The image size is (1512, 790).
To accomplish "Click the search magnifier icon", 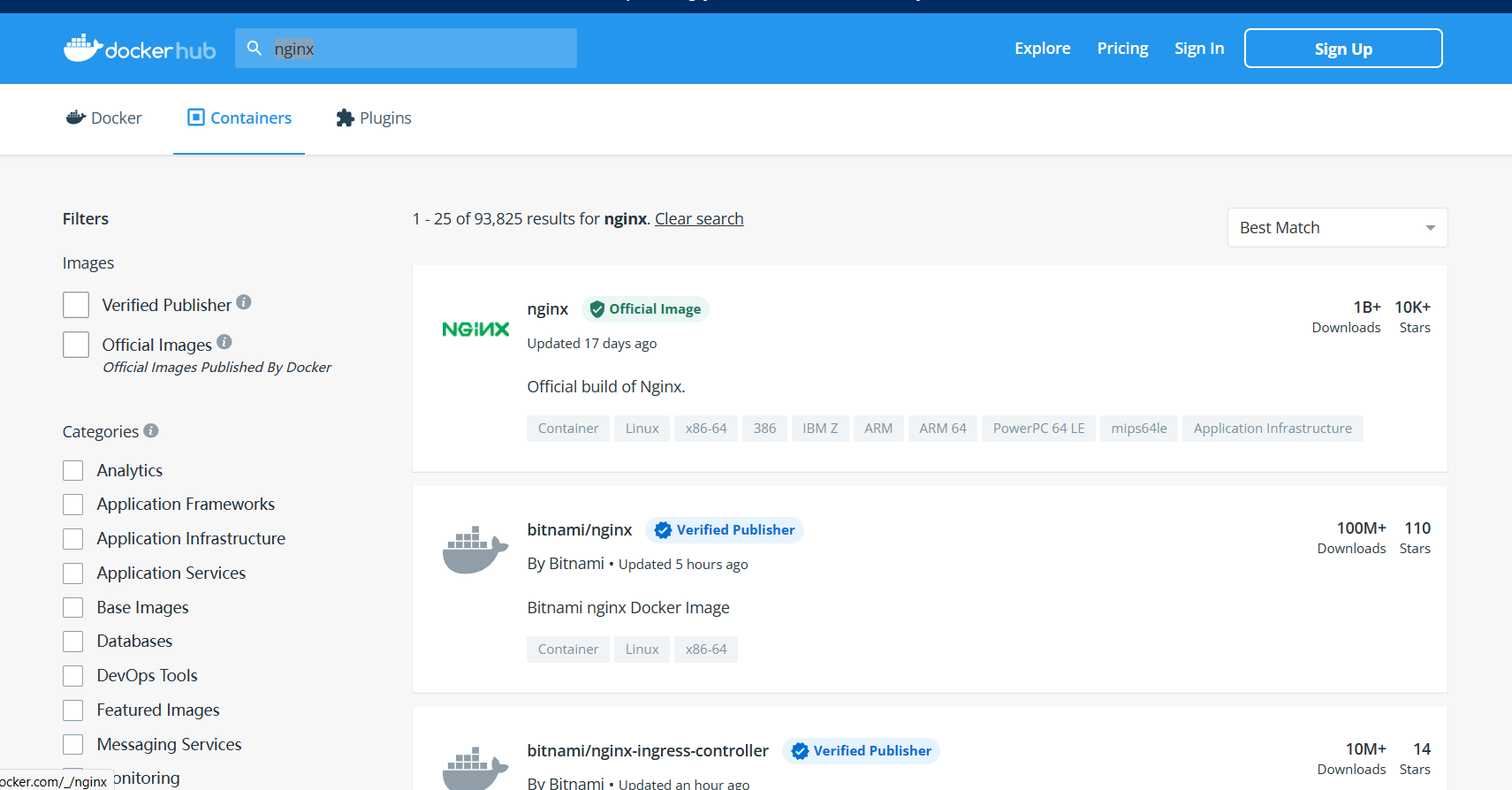I will (255, 49).
